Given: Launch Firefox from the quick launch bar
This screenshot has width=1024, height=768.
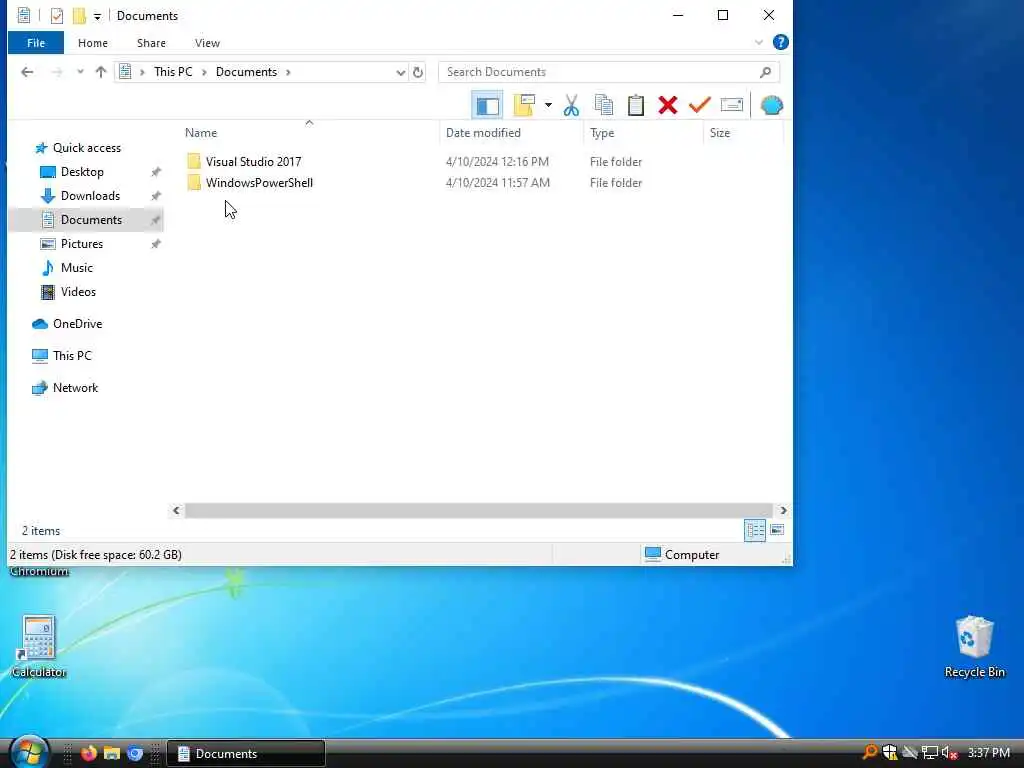Looking at the screenshot, I should [88, 754].
